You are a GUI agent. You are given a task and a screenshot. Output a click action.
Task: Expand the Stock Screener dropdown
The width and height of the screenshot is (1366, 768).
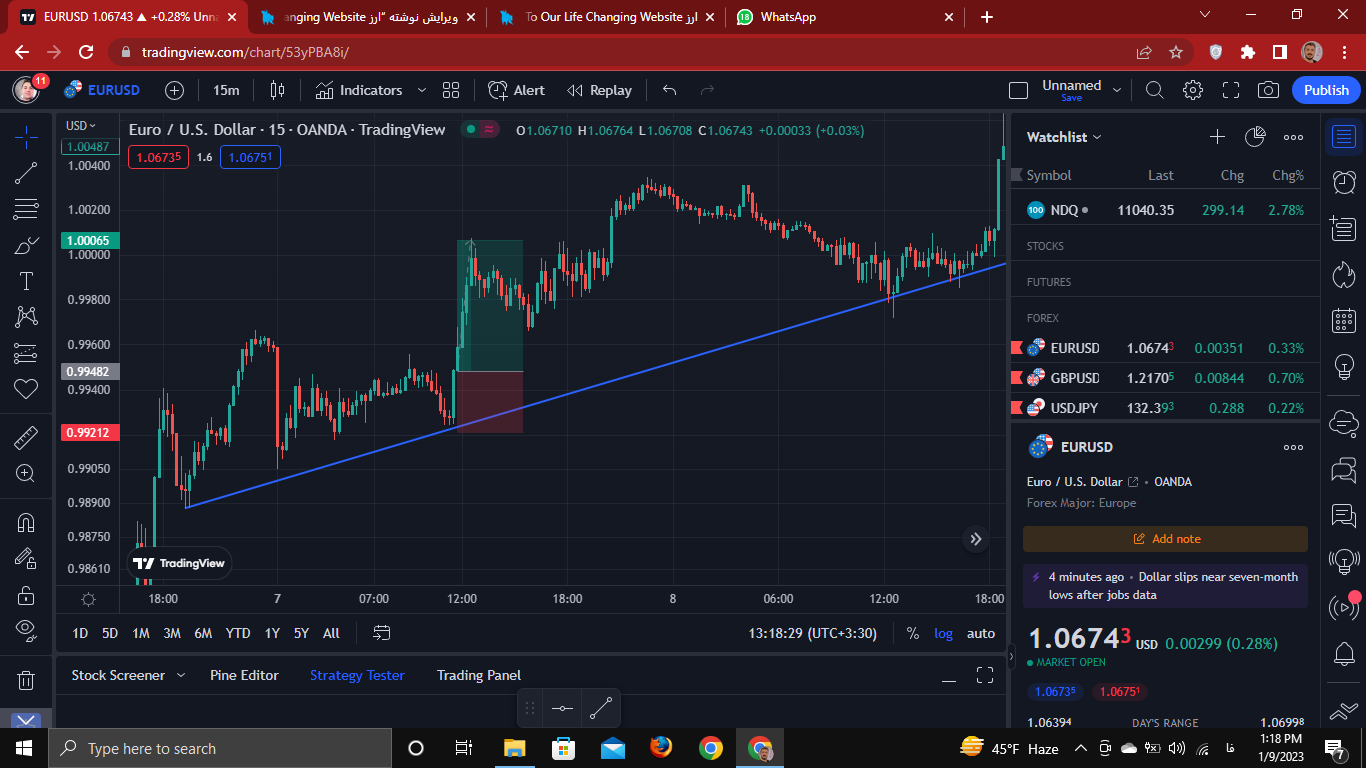coord(181,675)
